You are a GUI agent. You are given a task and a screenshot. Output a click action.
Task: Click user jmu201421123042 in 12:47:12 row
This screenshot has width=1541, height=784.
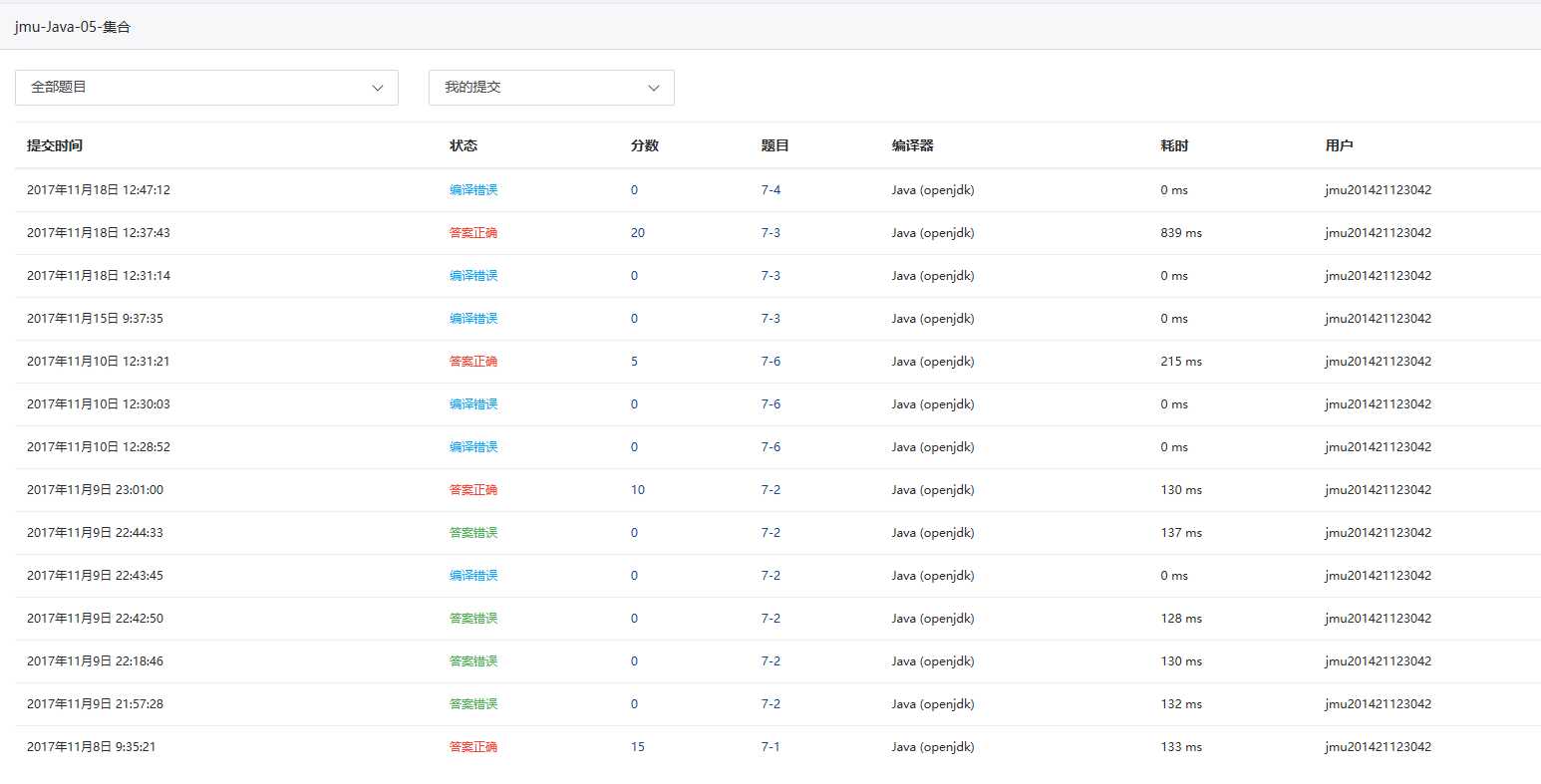pyautogui.click(x=1378, y=190)
